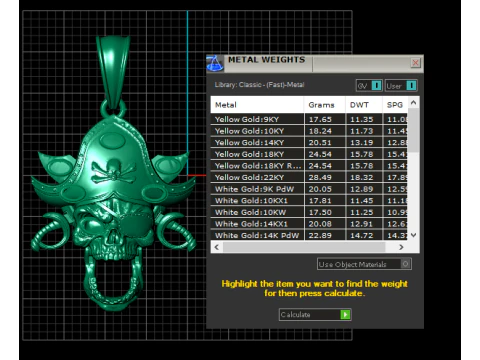
Task: Select the Yellow Gold:18KY row
Action: (x=309, y=154)
